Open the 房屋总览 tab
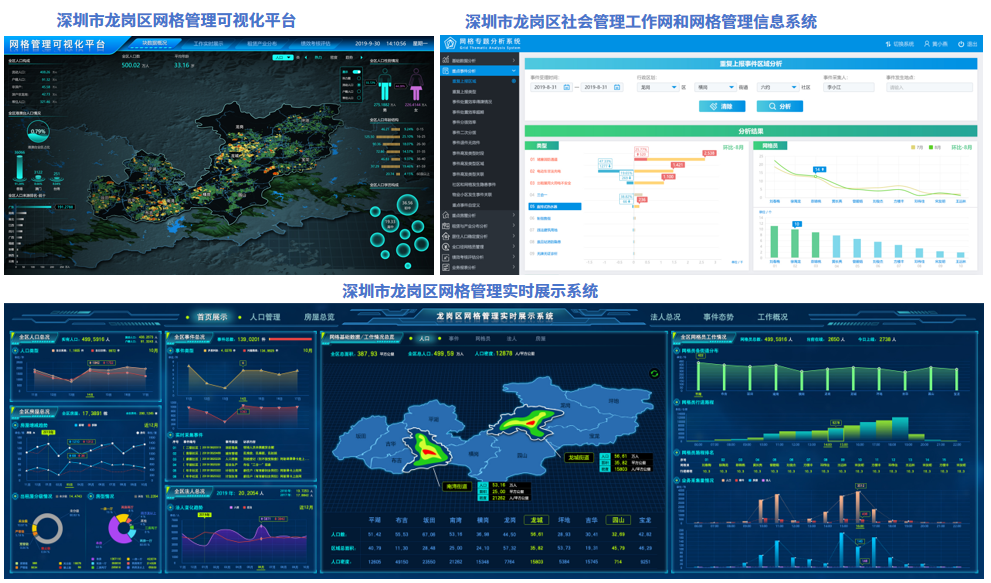The image size is (991, 583). 319,317
